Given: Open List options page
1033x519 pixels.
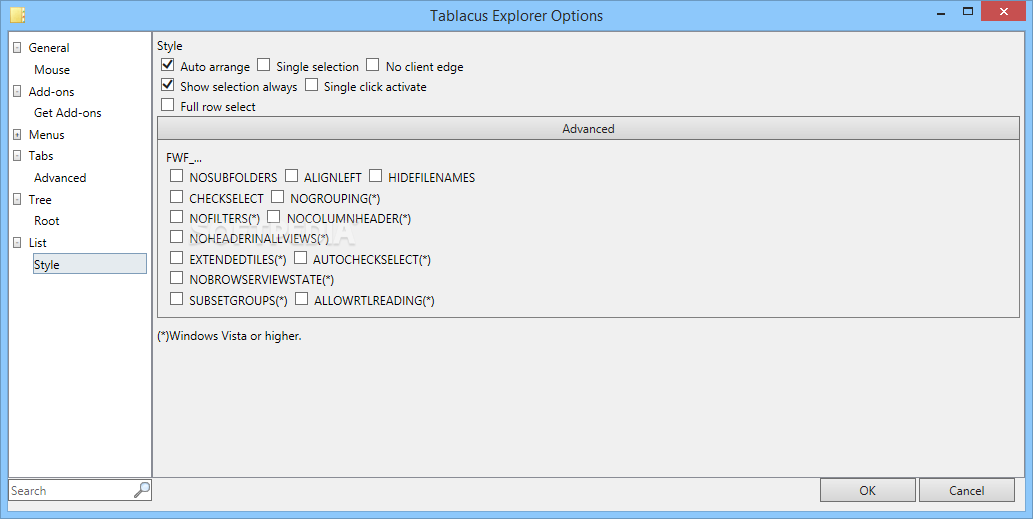Looking at the screenshot, I should click(38, 242).
